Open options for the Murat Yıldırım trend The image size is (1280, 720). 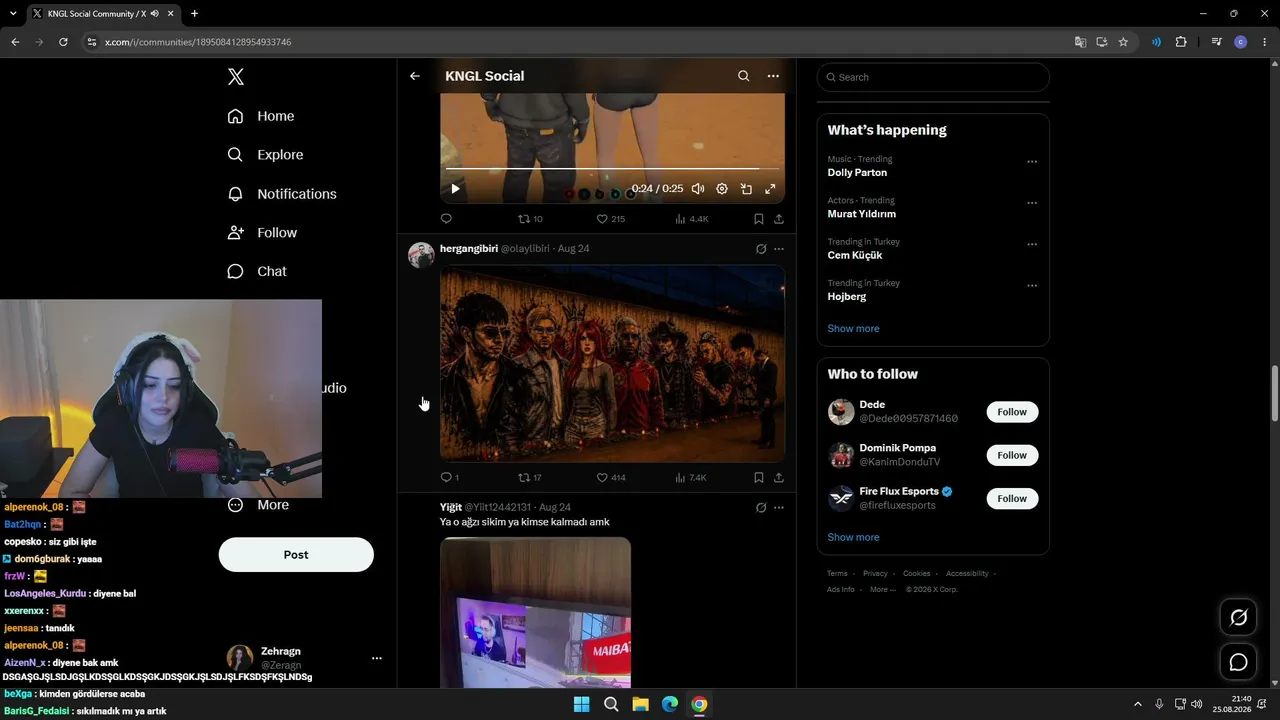click(x=1032, y=203)
